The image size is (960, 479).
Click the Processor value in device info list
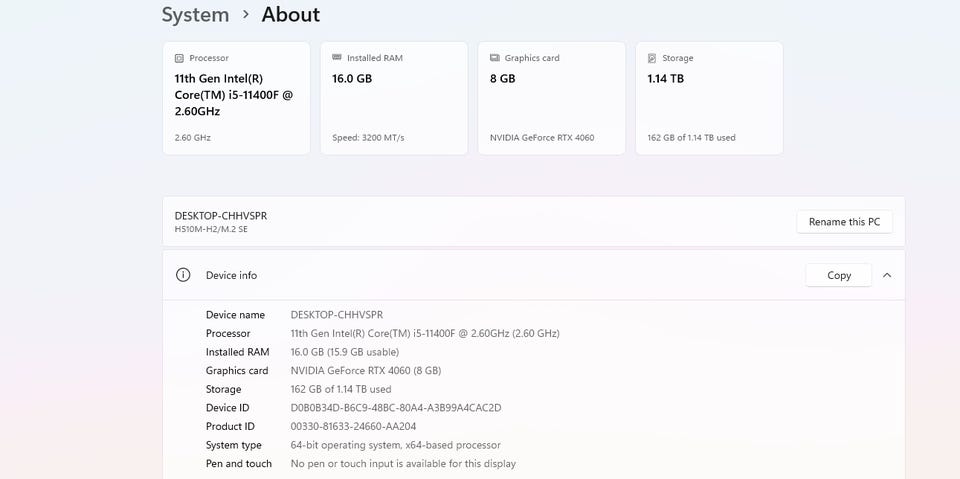425,333
